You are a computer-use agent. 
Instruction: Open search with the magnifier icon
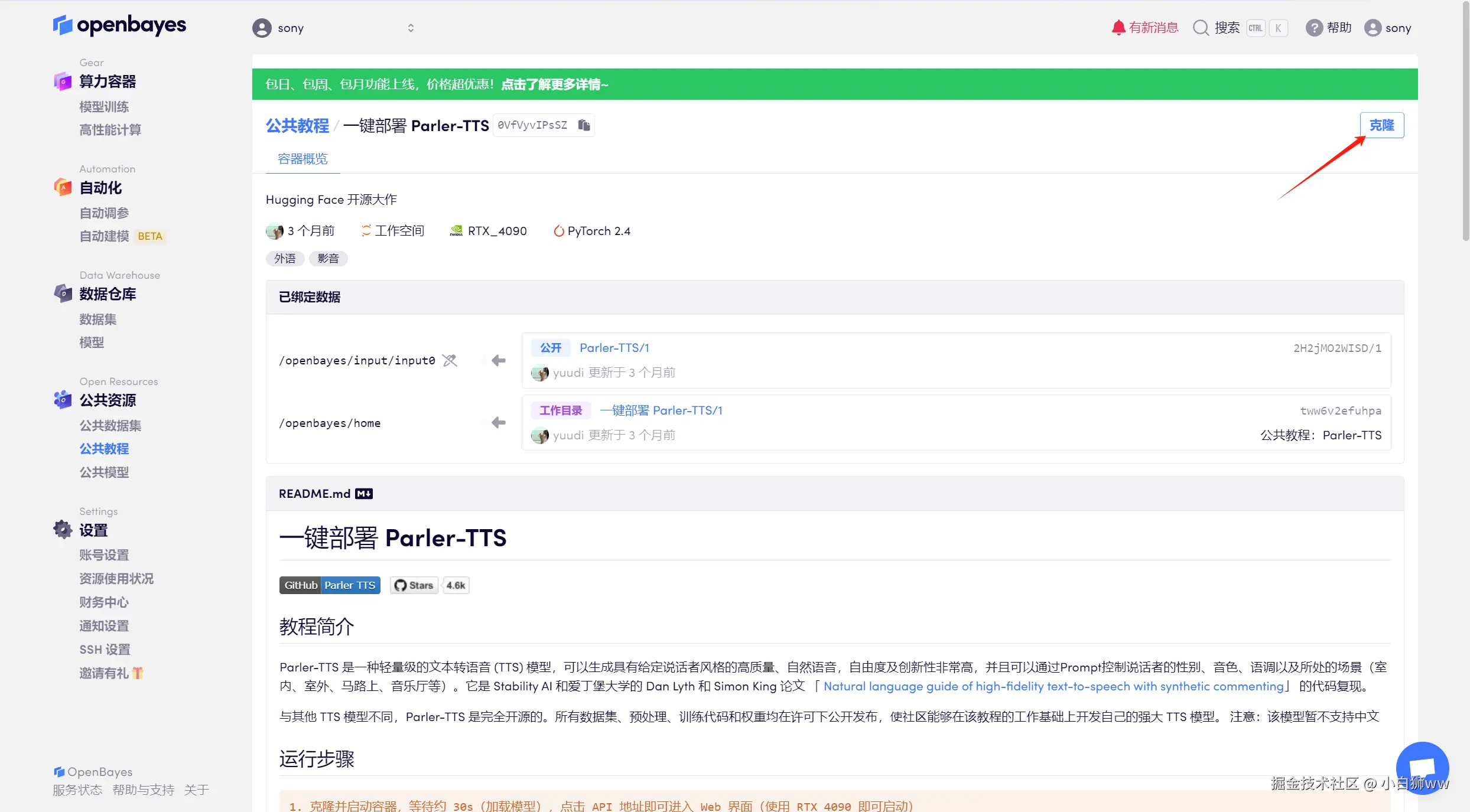click(1200, 28)
